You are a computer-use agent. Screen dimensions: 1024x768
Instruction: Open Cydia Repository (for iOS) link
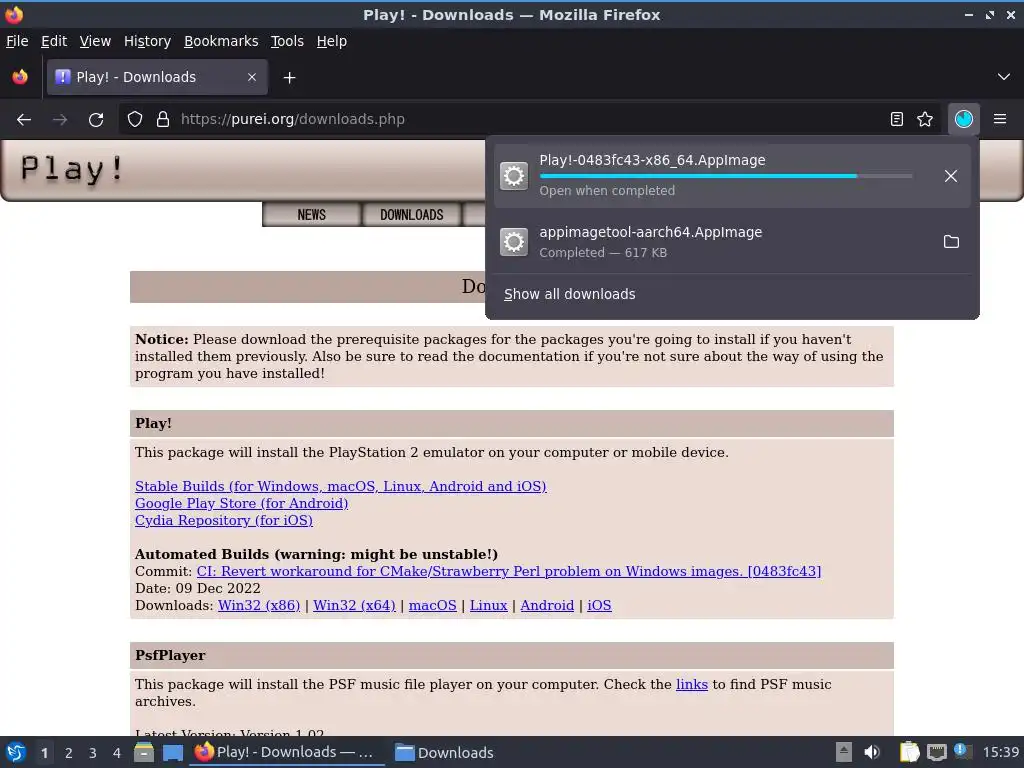(224, 520)
